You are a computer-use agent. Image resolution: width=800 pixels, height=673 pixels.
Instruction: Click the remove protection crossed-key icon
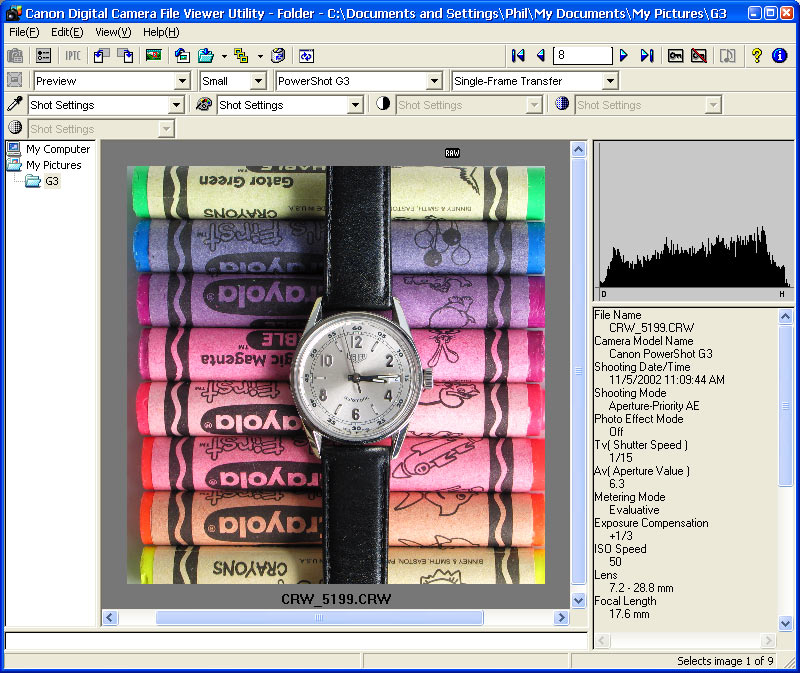[699, 55]
